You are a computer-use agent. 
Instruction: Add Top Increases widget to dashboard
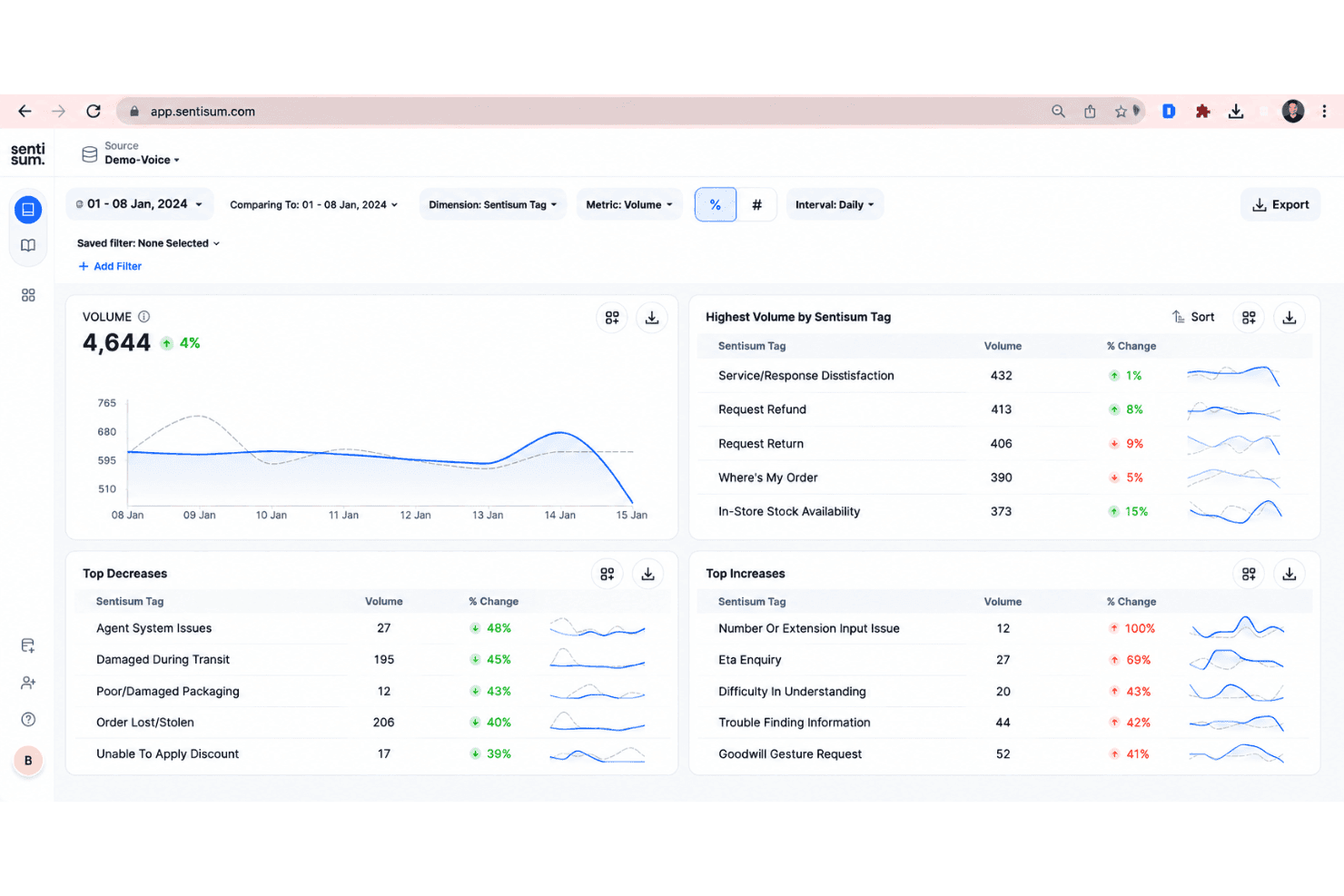[1250, 574]
